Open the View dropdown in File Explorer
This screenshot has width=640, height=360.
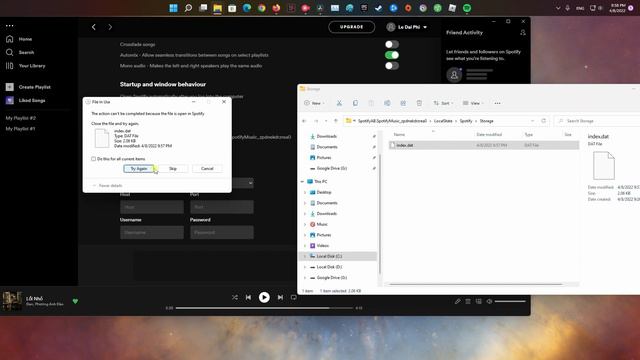pyautogui.click(x=473, y=103)
